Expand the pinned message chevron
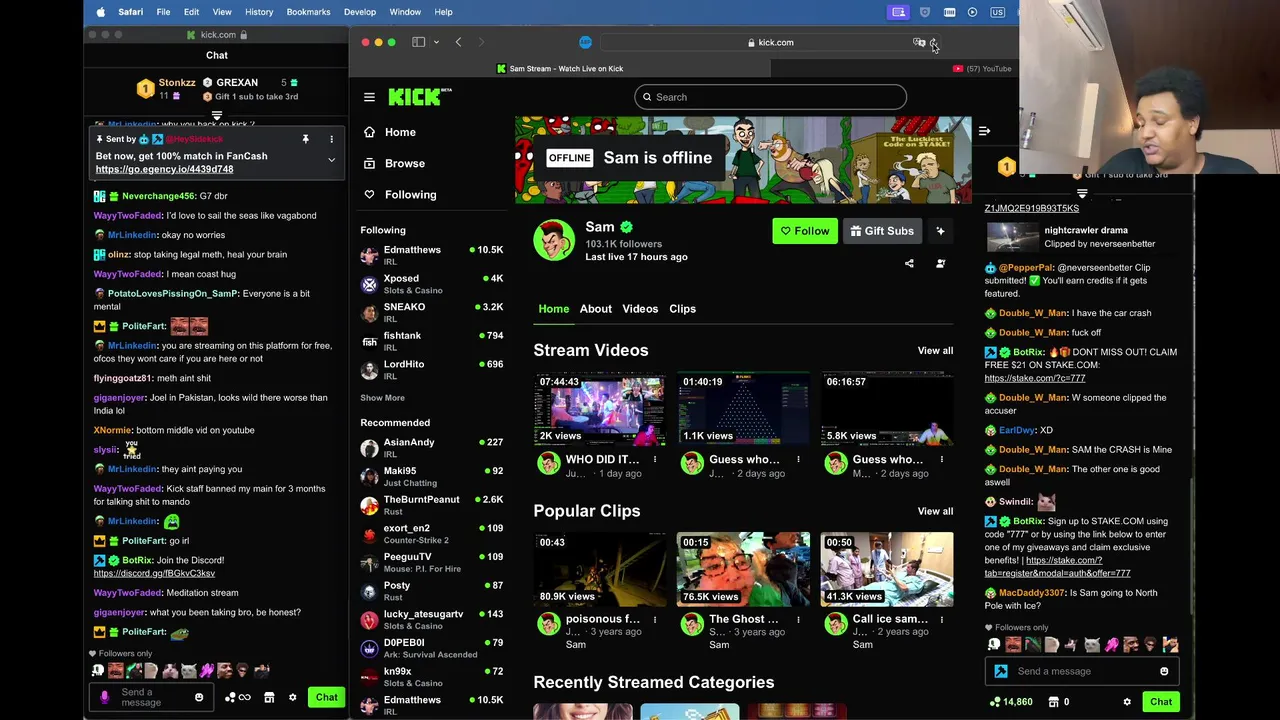The width and height of the screenshot is (1280, 720). click(x=331, y=160)
